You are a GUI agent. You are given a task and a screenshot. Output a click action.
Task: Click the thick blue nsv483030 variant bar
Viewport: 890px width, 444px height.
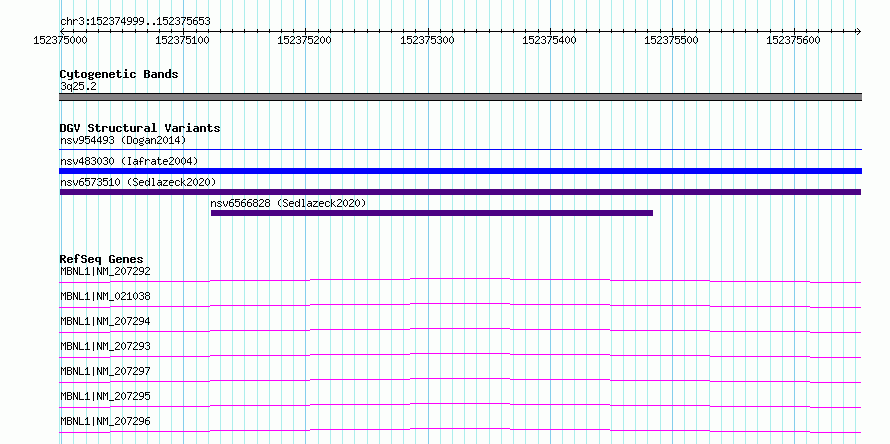click(x=460, y=171)
